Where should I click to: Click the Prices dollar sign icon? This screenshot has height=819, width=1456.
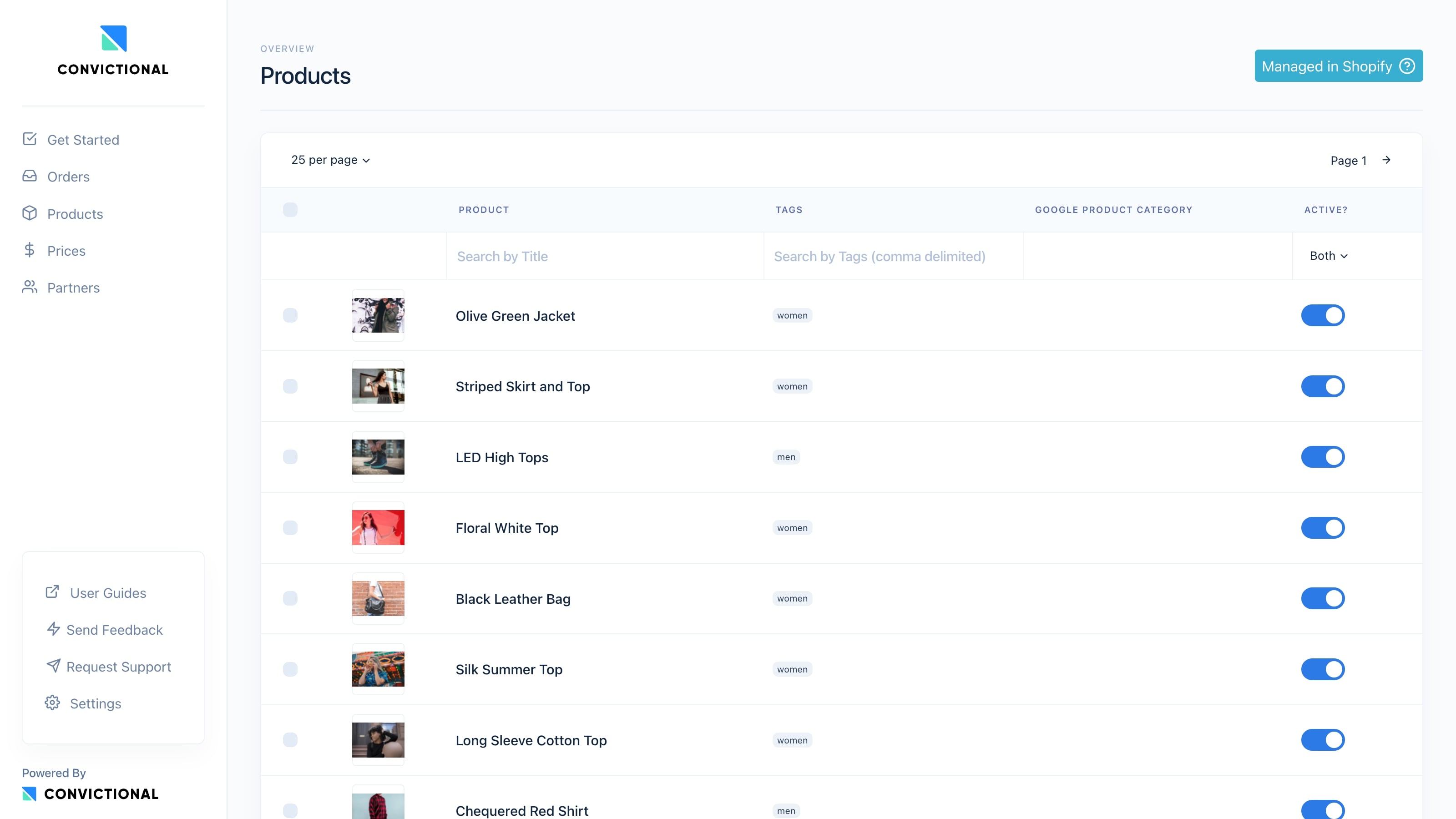tap(30, 250)
